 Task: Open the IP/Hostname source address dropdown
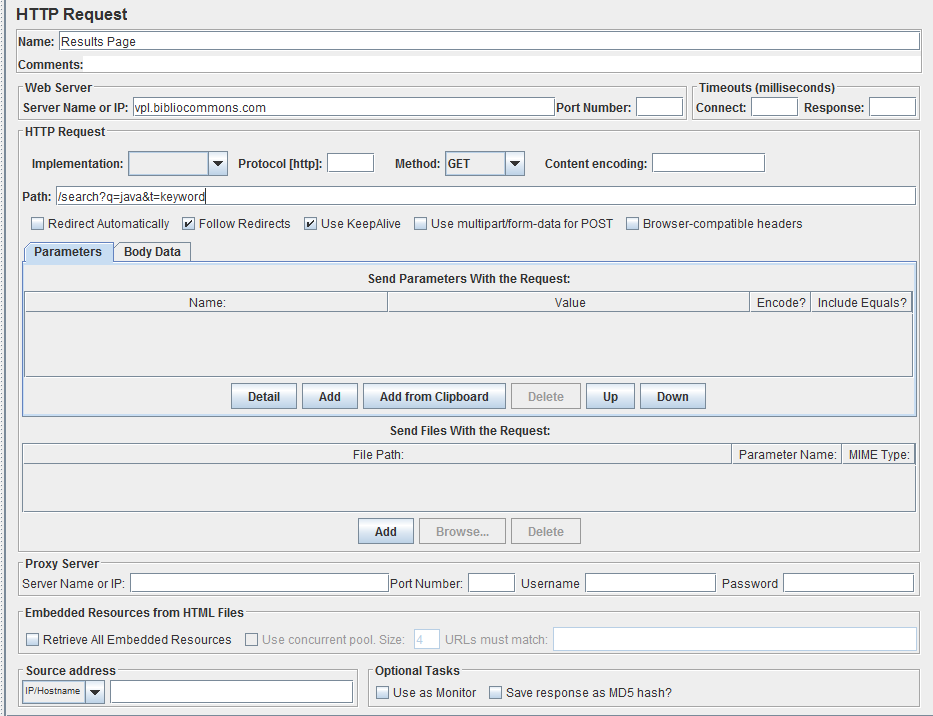94,691
